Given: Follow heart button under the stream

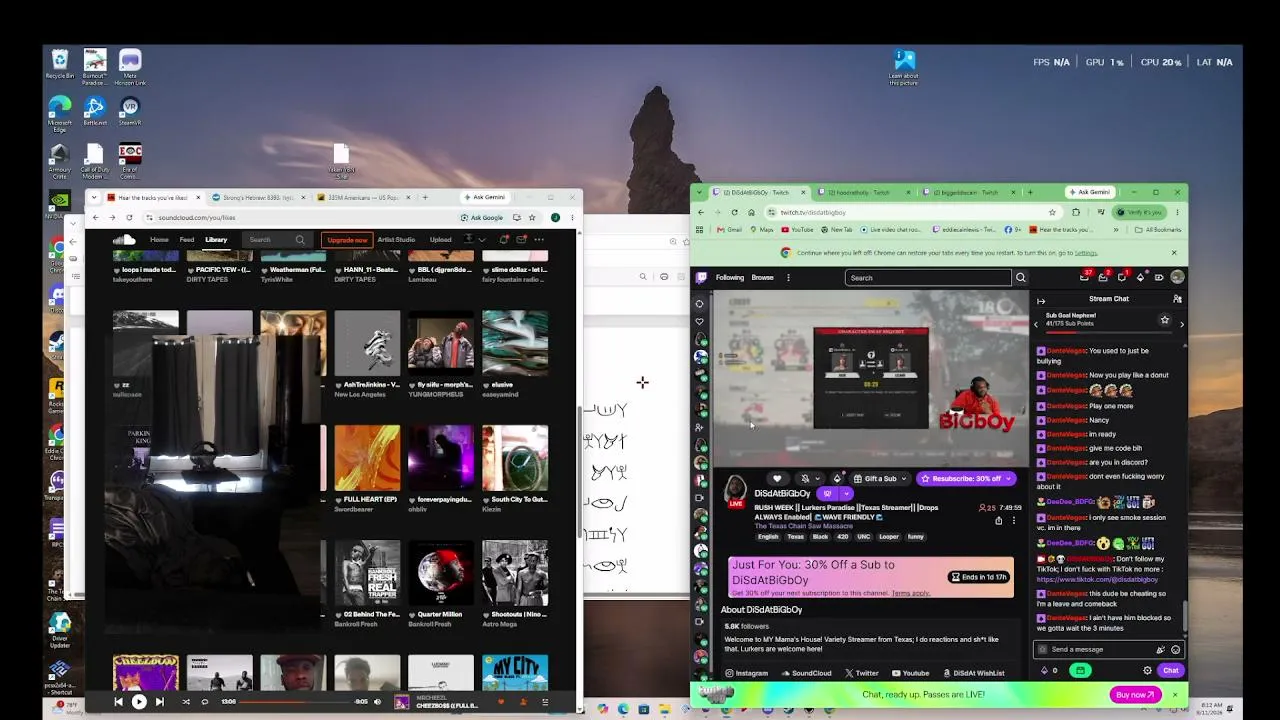Looking at the screenshot, I should point(777,479).
